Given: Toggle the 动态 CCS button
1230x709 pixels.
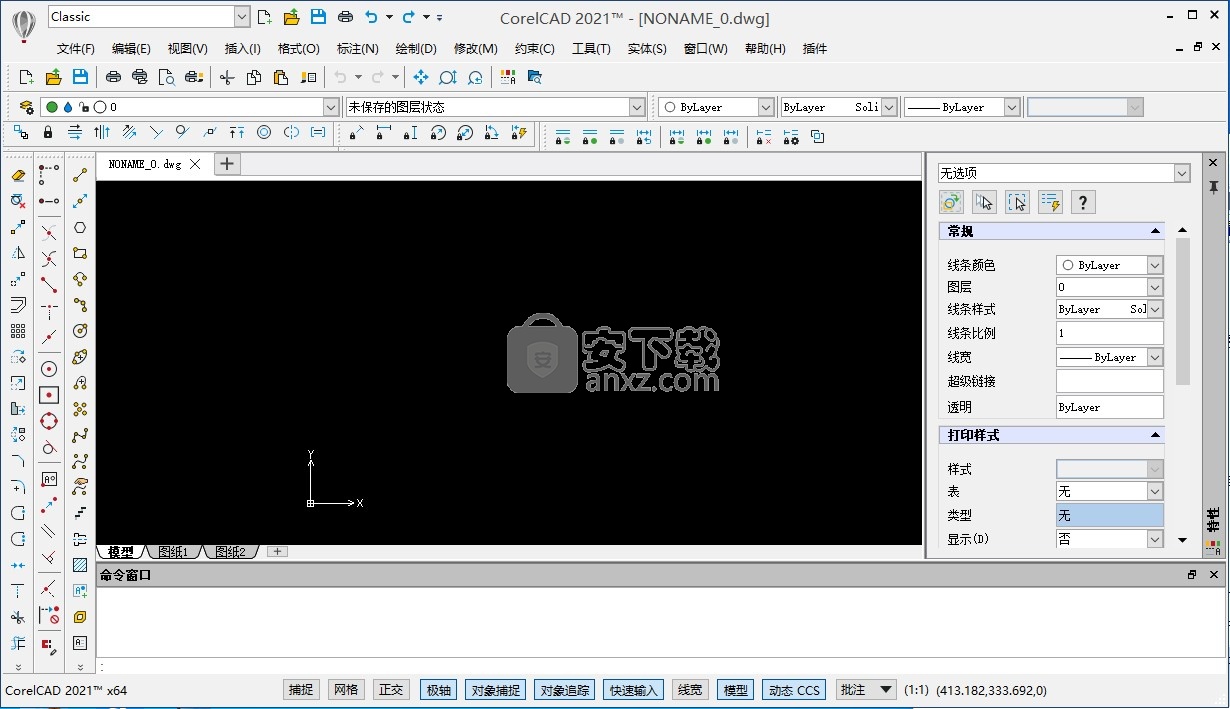Looking at the screenshot, I should pyautogui.click(x=794, y=689).
